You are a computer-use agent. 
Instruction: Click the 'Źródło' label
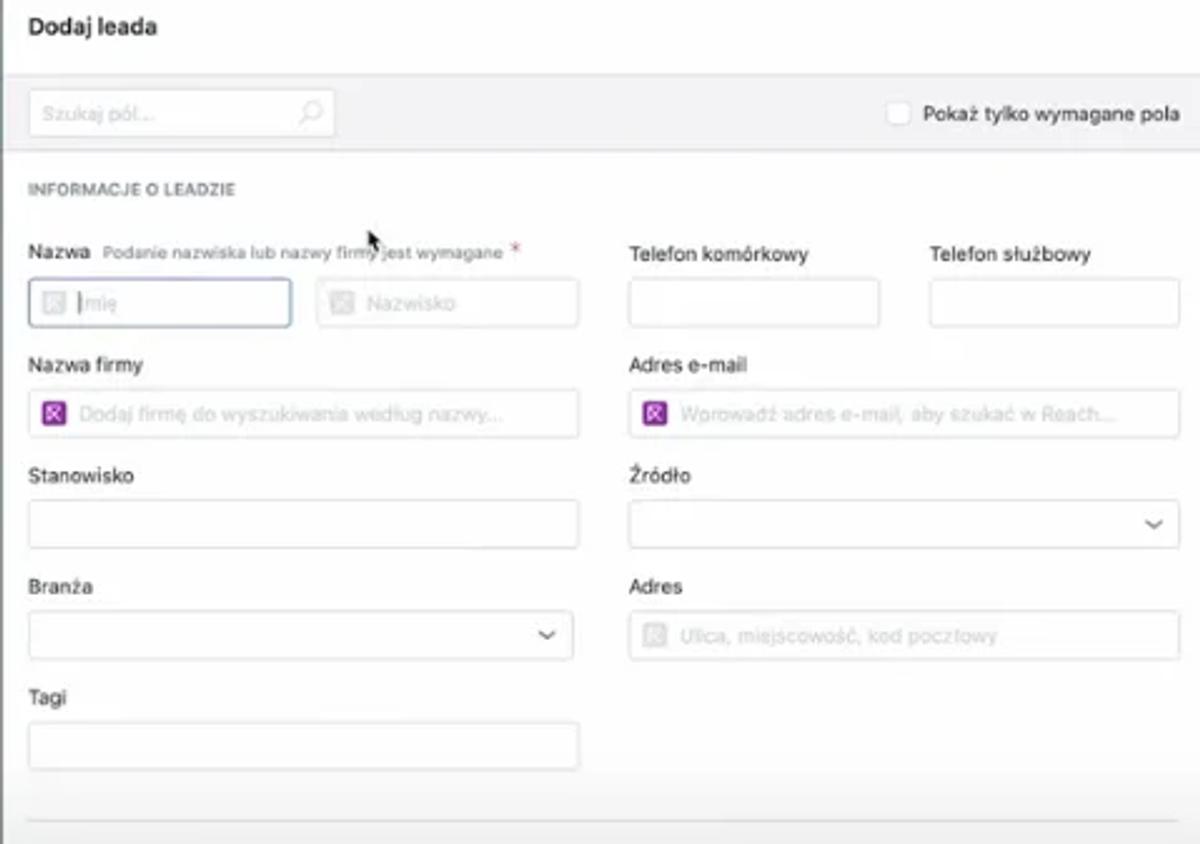click(660, 476)
